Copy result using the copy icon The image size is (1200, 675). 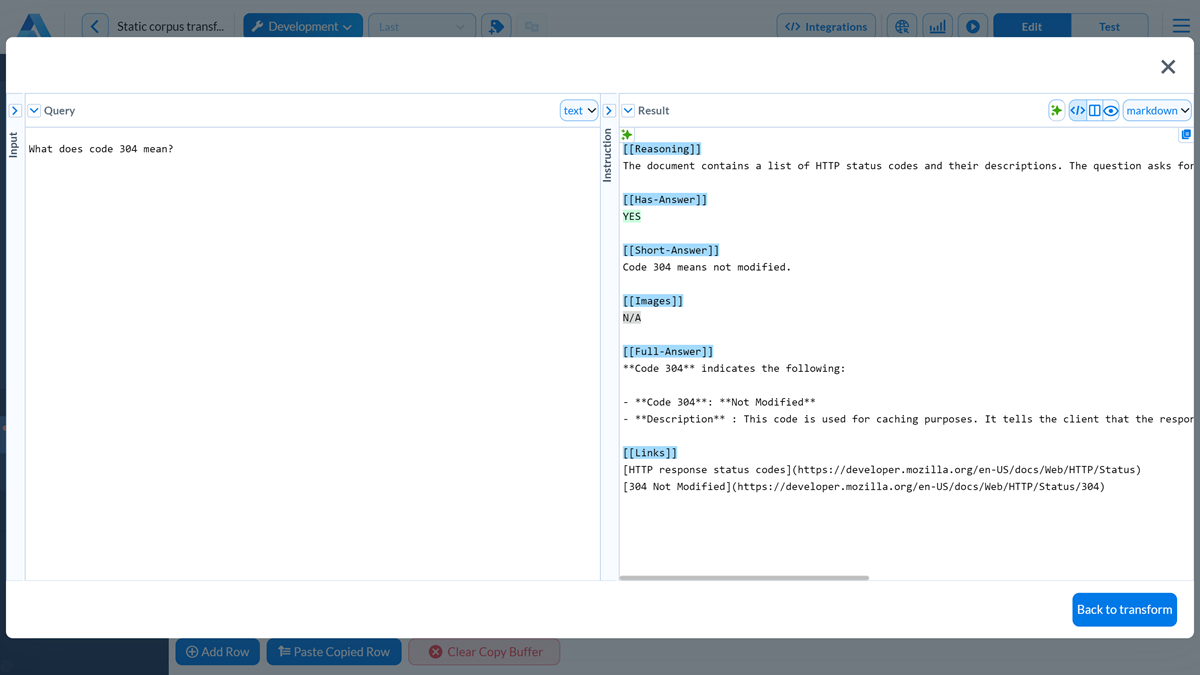(x=1186, y=135)
